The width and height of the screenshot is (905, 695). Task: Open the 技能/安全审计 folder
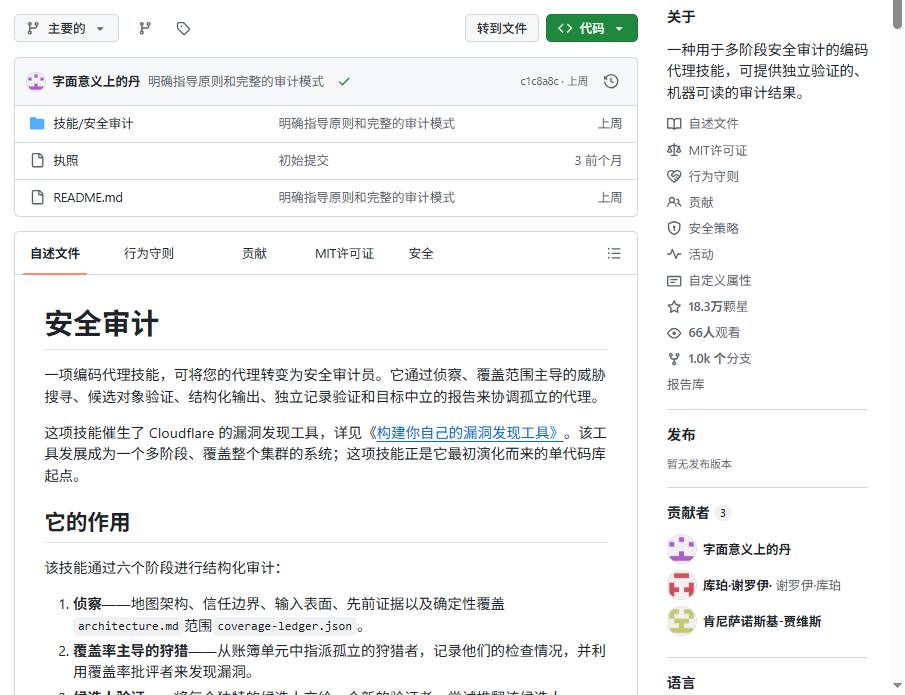pyautogui.click(x=93, y=124)
